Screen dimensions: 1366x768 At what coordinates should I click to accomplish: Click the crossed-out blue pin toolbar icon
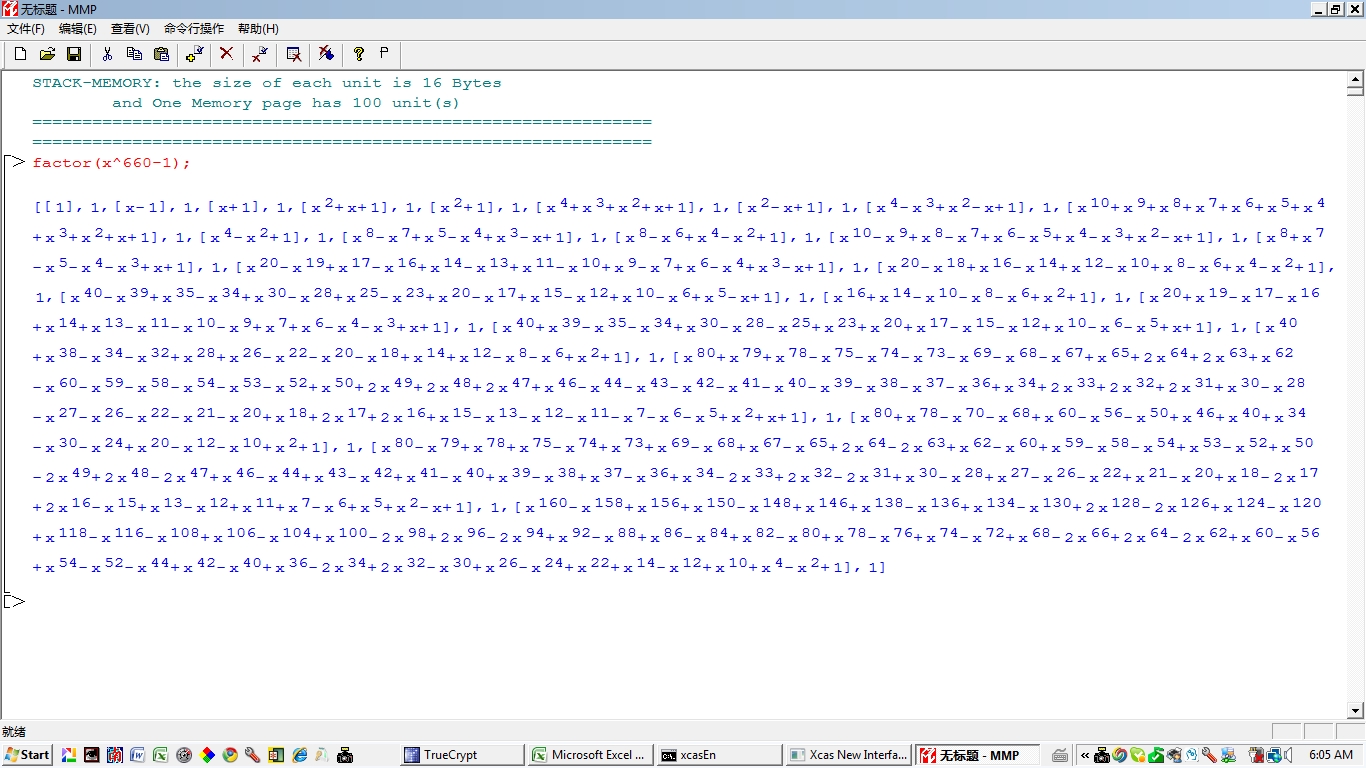coord(326,54)
